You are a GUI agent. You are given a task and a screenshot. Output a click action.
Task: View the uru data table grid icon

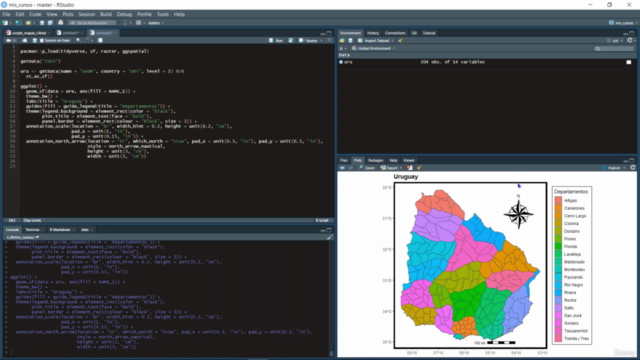[629, 62]
